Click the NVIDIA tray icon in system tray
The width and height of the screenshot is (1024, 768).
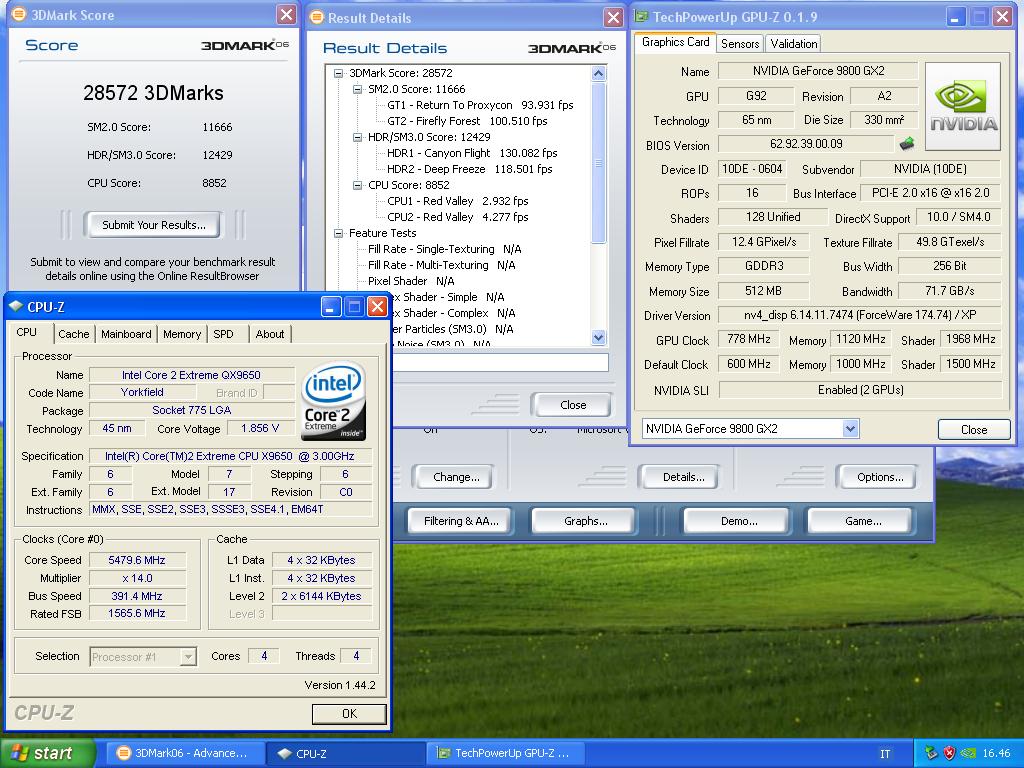[968, 753]
